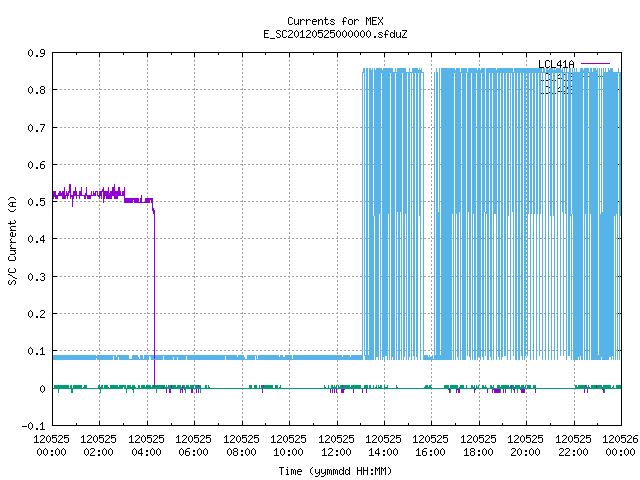
Task: Click the y-axis tick label "0.2"
Action: point(36,314)
